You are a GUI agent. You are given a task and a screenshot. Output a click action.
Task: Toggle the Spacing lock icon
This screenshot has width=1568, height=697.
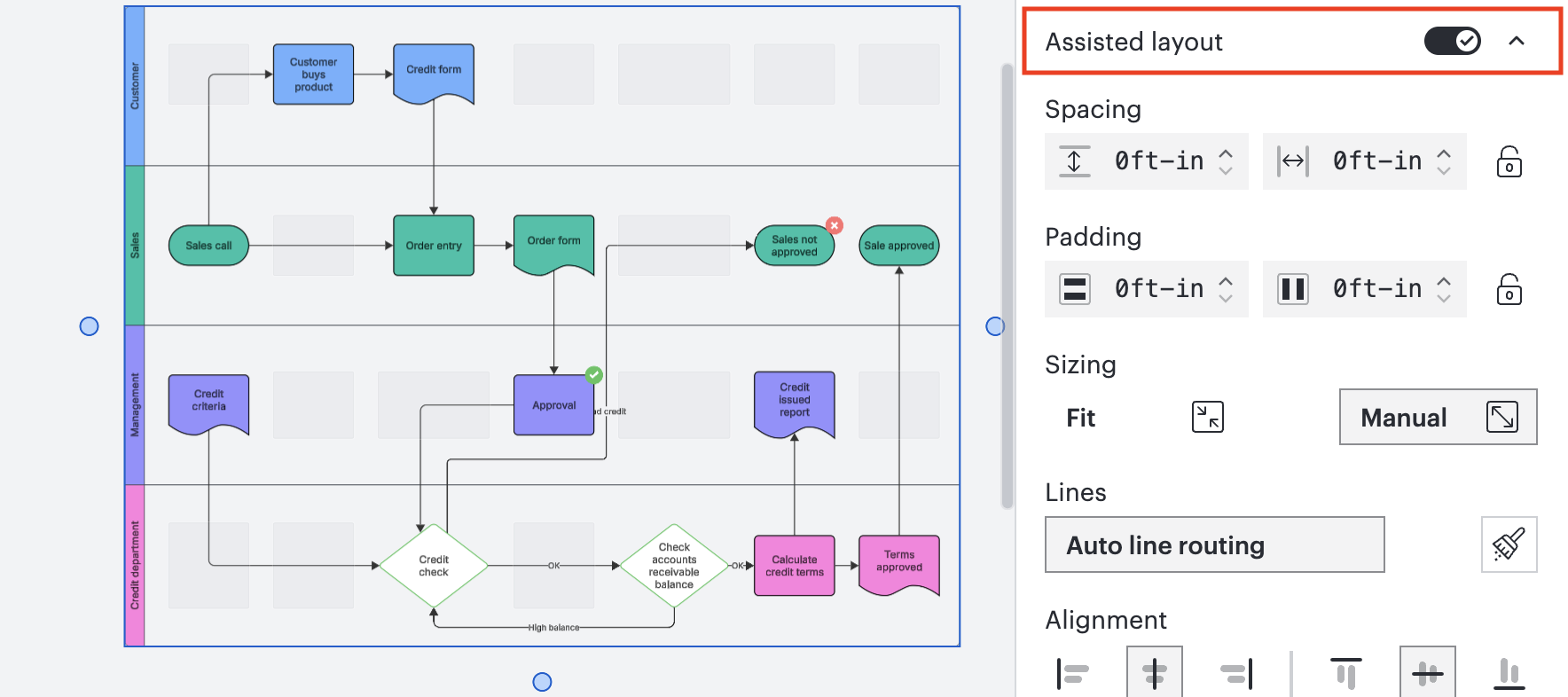pos(1509,161)
